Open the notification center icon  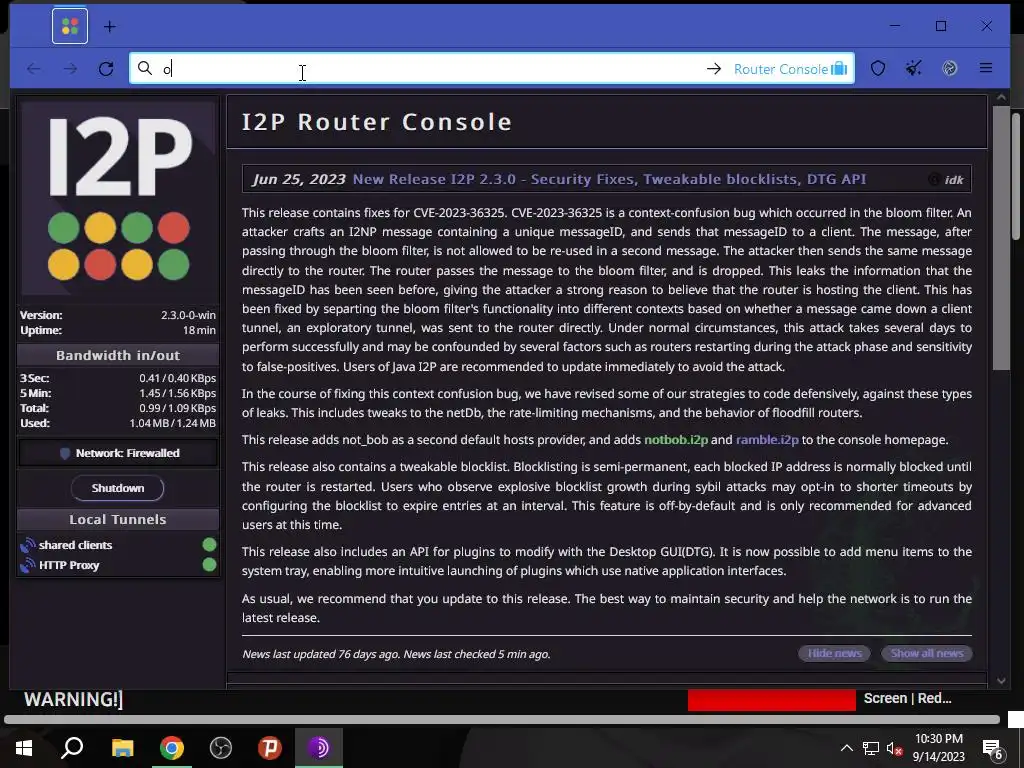click(992, 748)
